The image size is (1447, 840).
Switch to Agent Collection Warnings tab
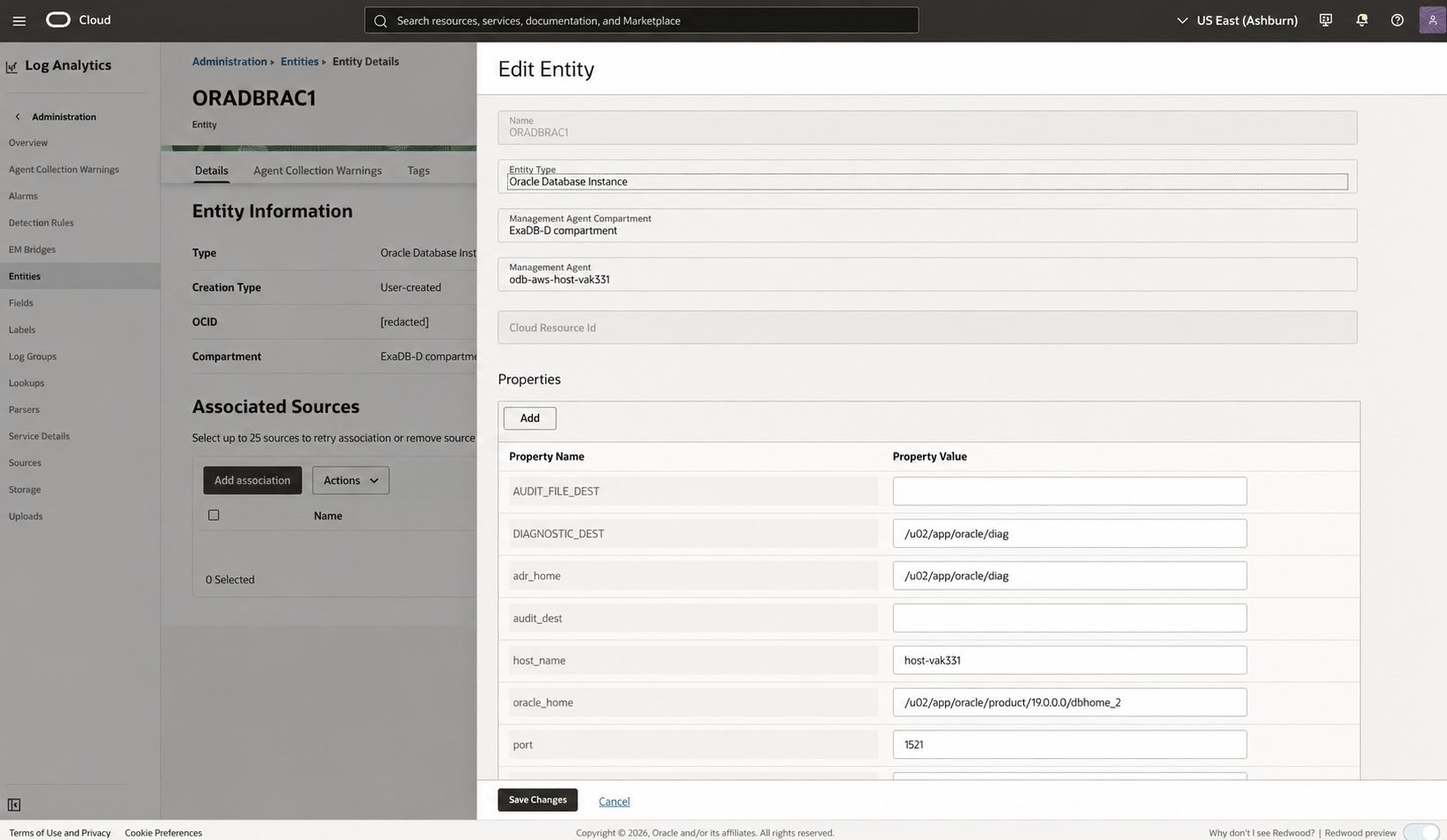click(317, 170)
